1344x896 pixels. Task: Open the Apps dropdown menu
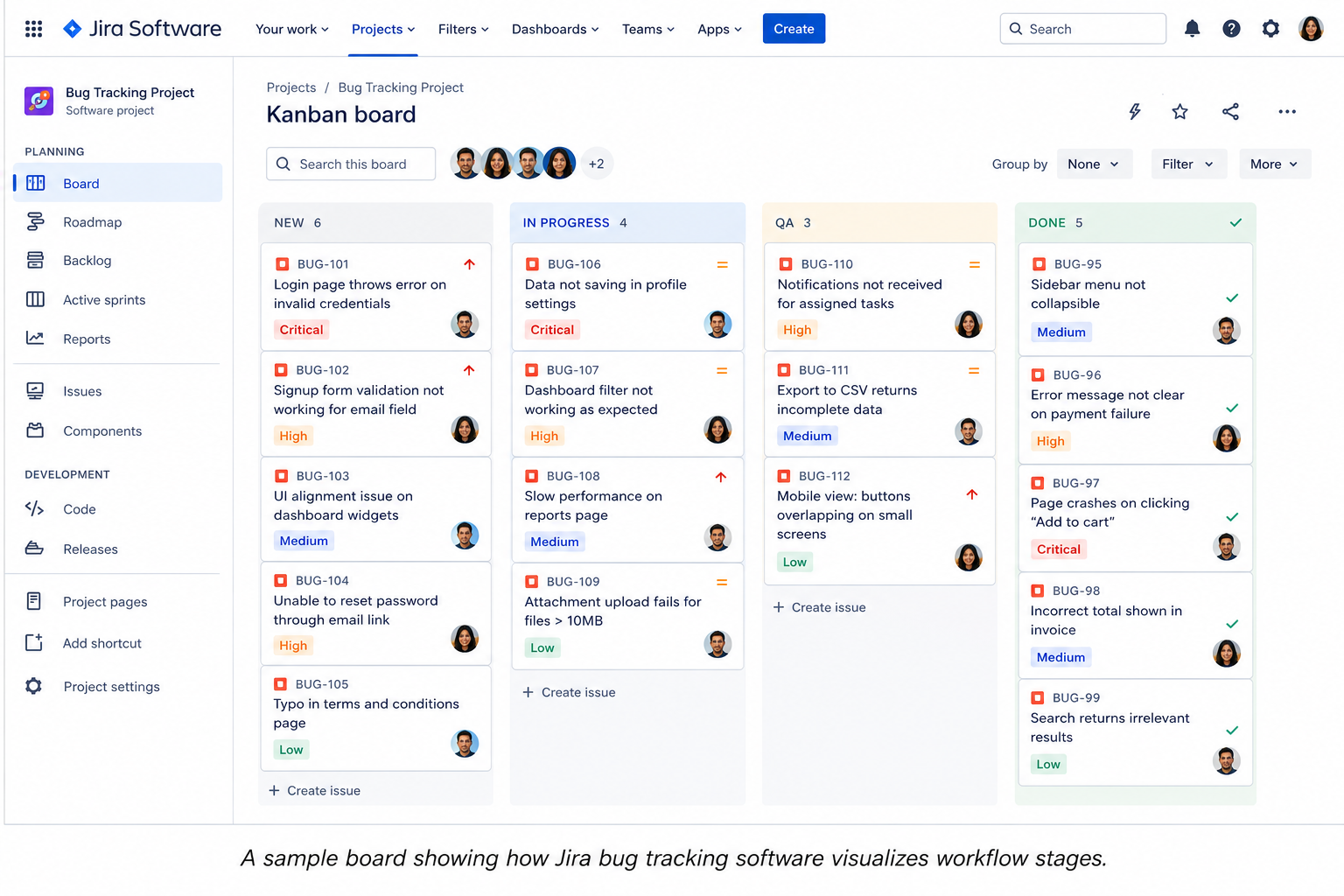click(x=719, y=29)
